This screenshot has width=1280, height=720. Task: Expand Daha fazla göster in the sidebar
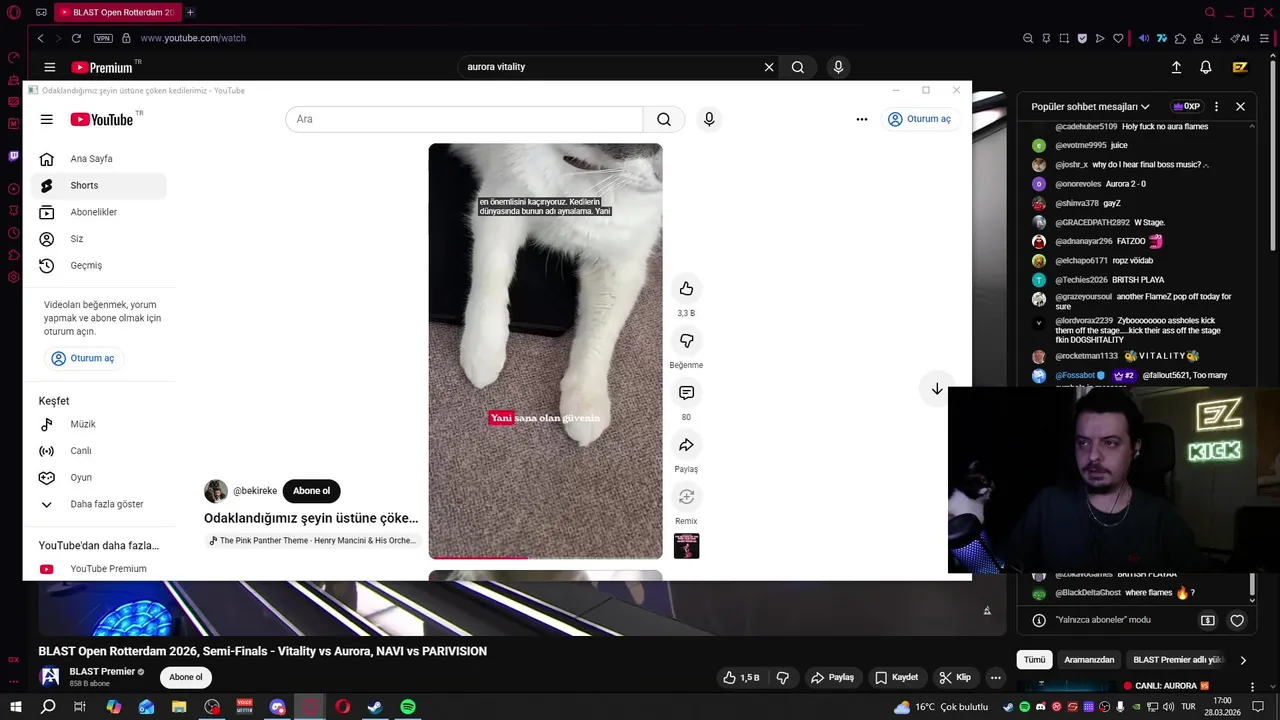point(98,504)
